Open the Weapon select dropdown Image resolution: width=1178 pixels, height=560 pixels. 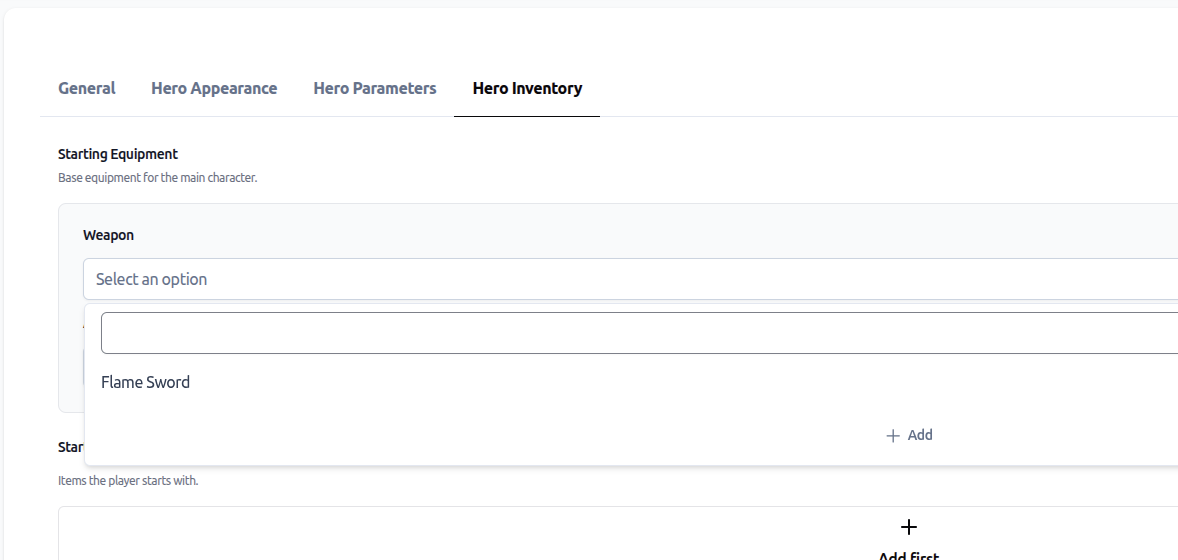630,279
